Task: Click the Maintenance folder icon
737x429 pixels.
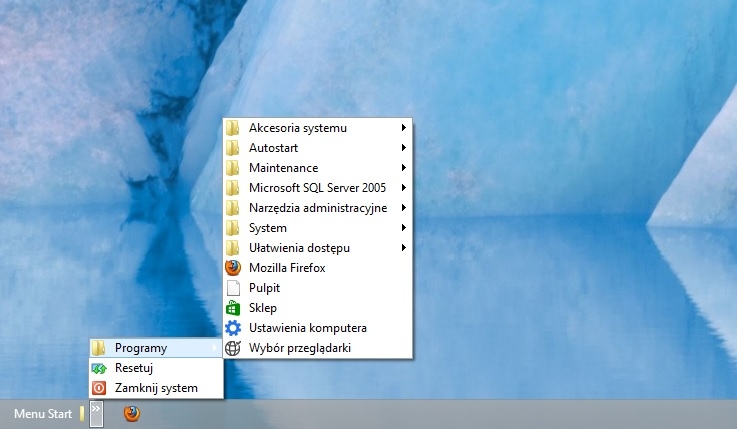Action: (x=233, y=168)
